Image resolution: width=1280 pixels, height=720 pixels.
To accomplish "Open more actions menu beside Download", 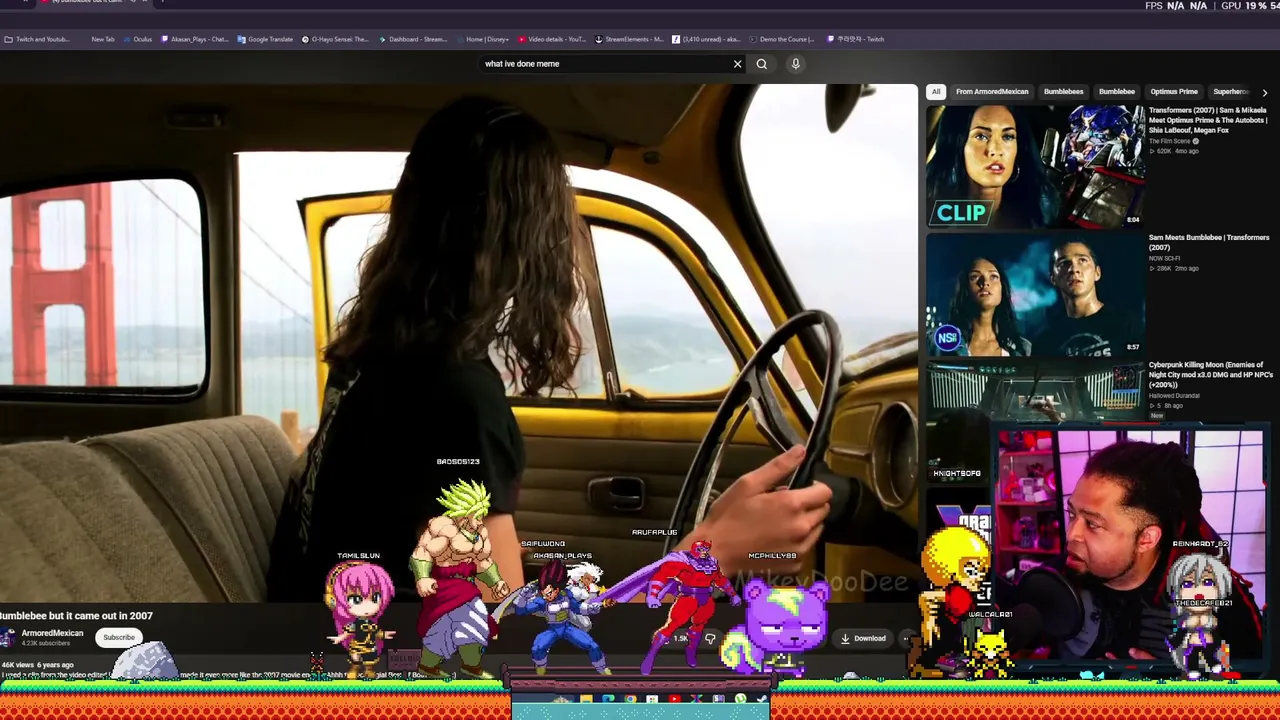I will coord(906,638).
